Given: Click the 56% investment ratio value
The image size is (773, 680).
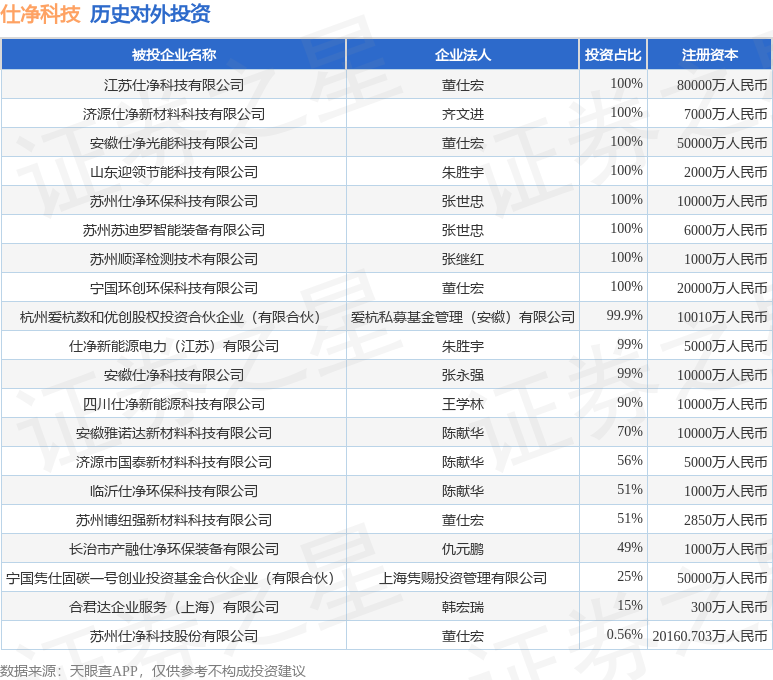Looking at the screenshot, I should click(630, 461).
